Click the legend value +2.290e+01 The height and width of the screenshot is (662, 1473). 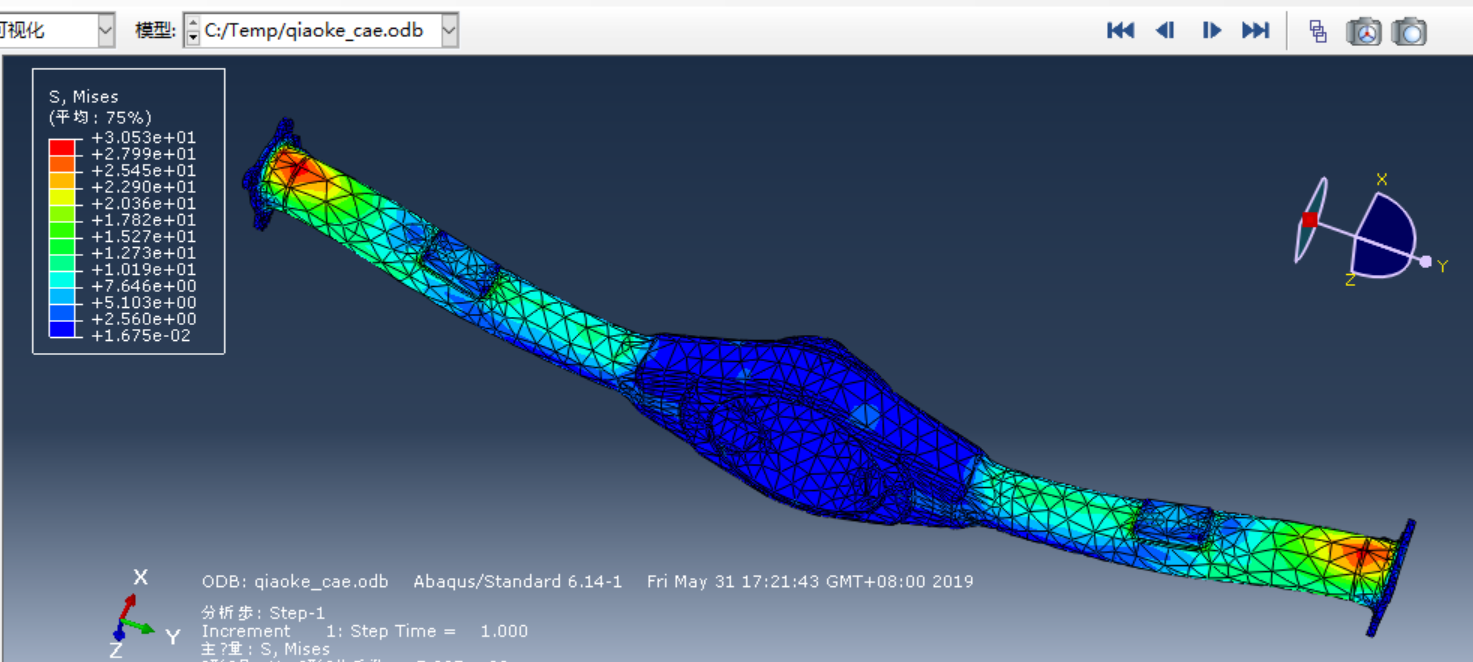pos(144,187)
